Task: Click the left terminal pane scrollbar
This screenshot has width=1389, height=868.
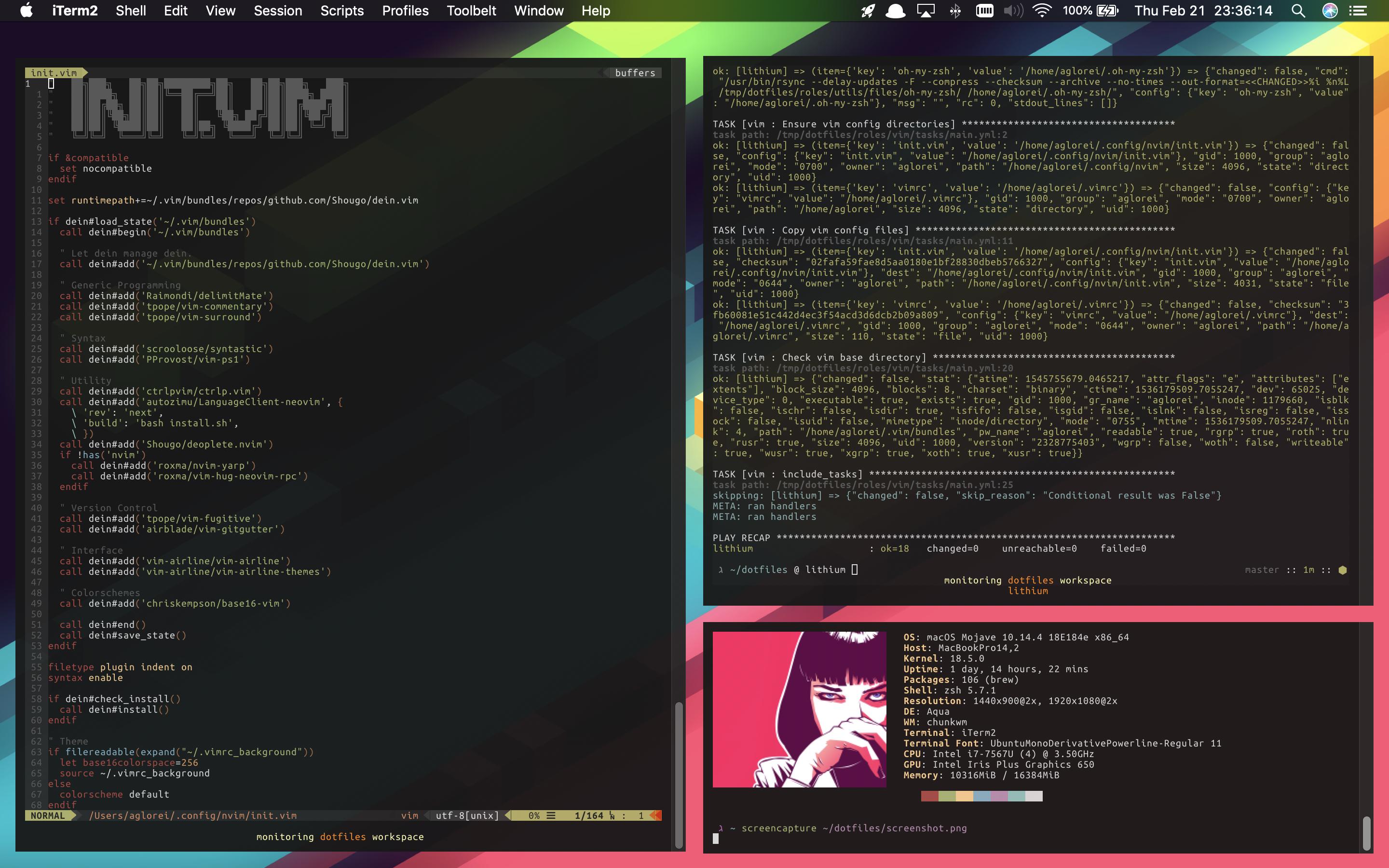Action: tap(679, 774)
